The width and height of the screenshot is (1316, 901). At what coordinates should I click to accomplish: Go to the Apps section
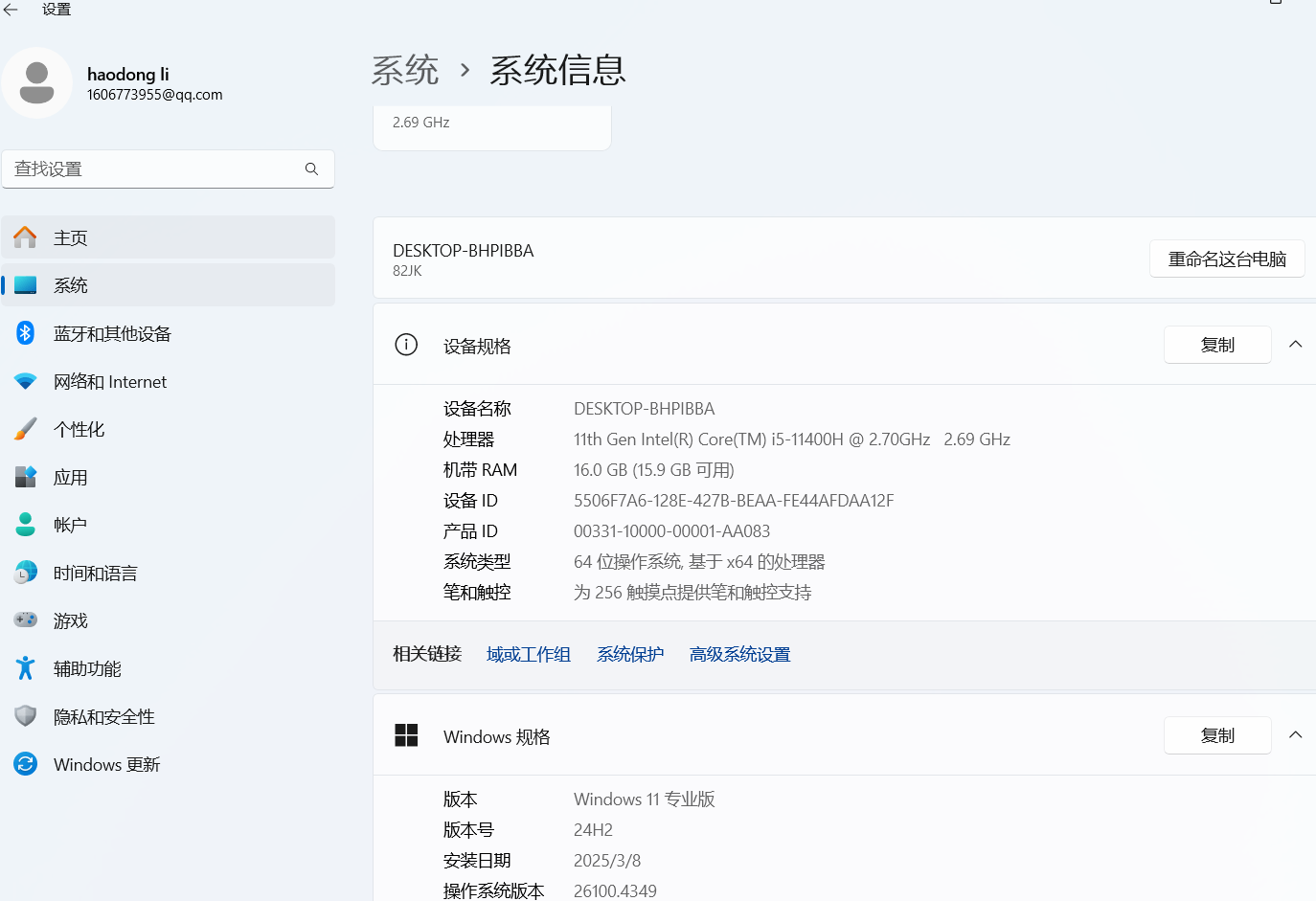click(71, 477)
